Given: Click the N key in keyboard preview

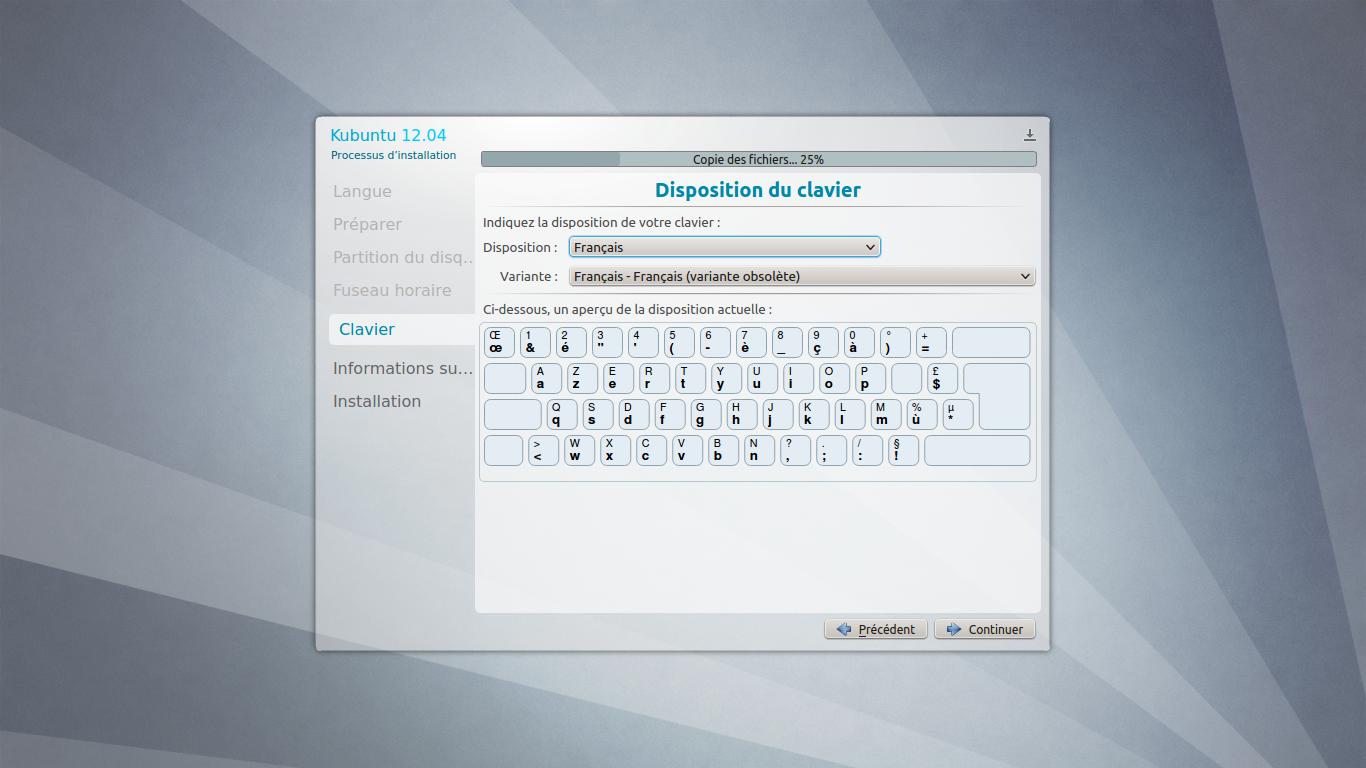Looking at the screenshot, I should coord(759,450).
